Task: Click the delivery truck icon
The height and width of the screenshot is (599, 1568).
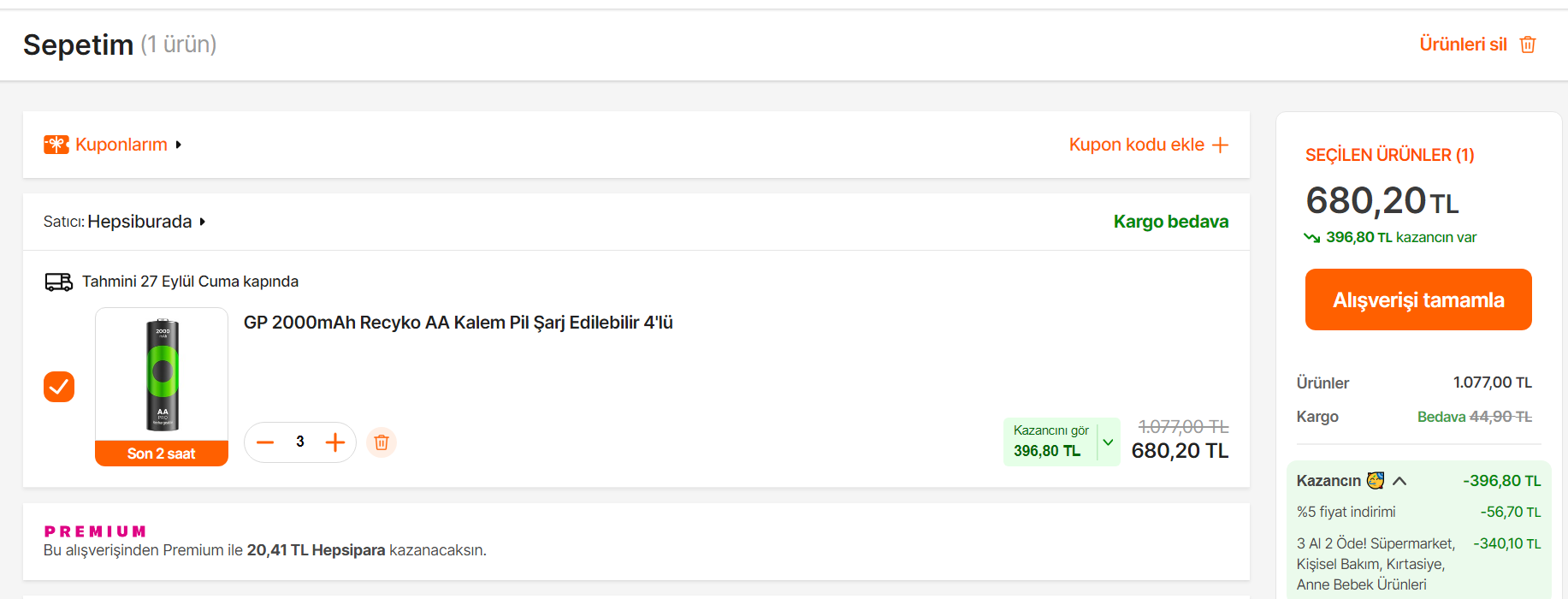Action: point(59,282)
